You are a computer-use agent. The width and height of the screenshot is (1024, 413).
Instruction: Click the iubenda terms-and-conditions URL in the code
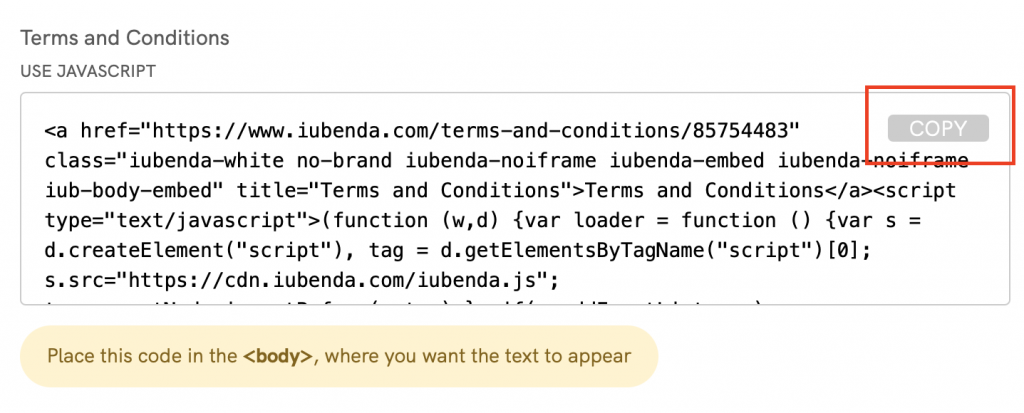[x=470, y=130]
